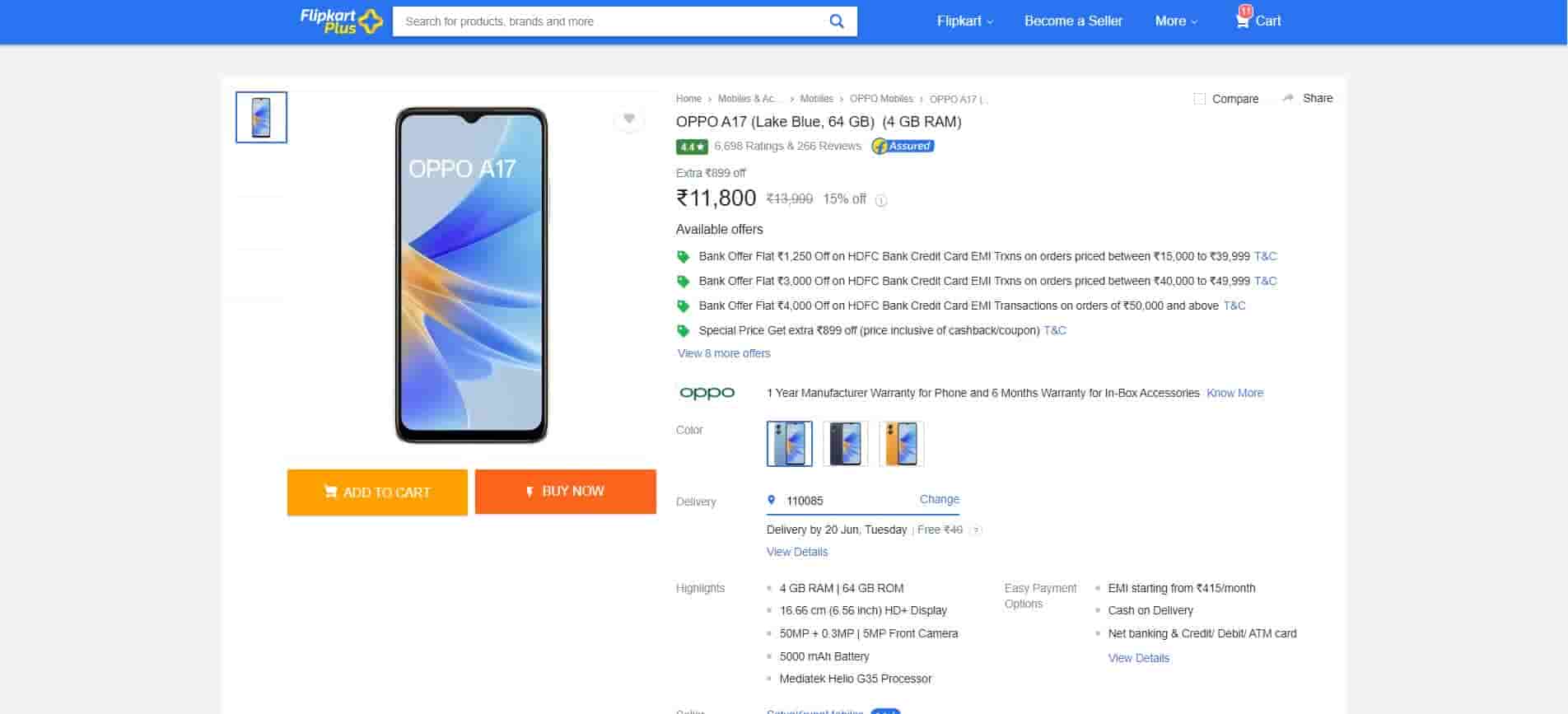Click the BUY NOW button
The image size is (1568, 714).
point(565,492)
